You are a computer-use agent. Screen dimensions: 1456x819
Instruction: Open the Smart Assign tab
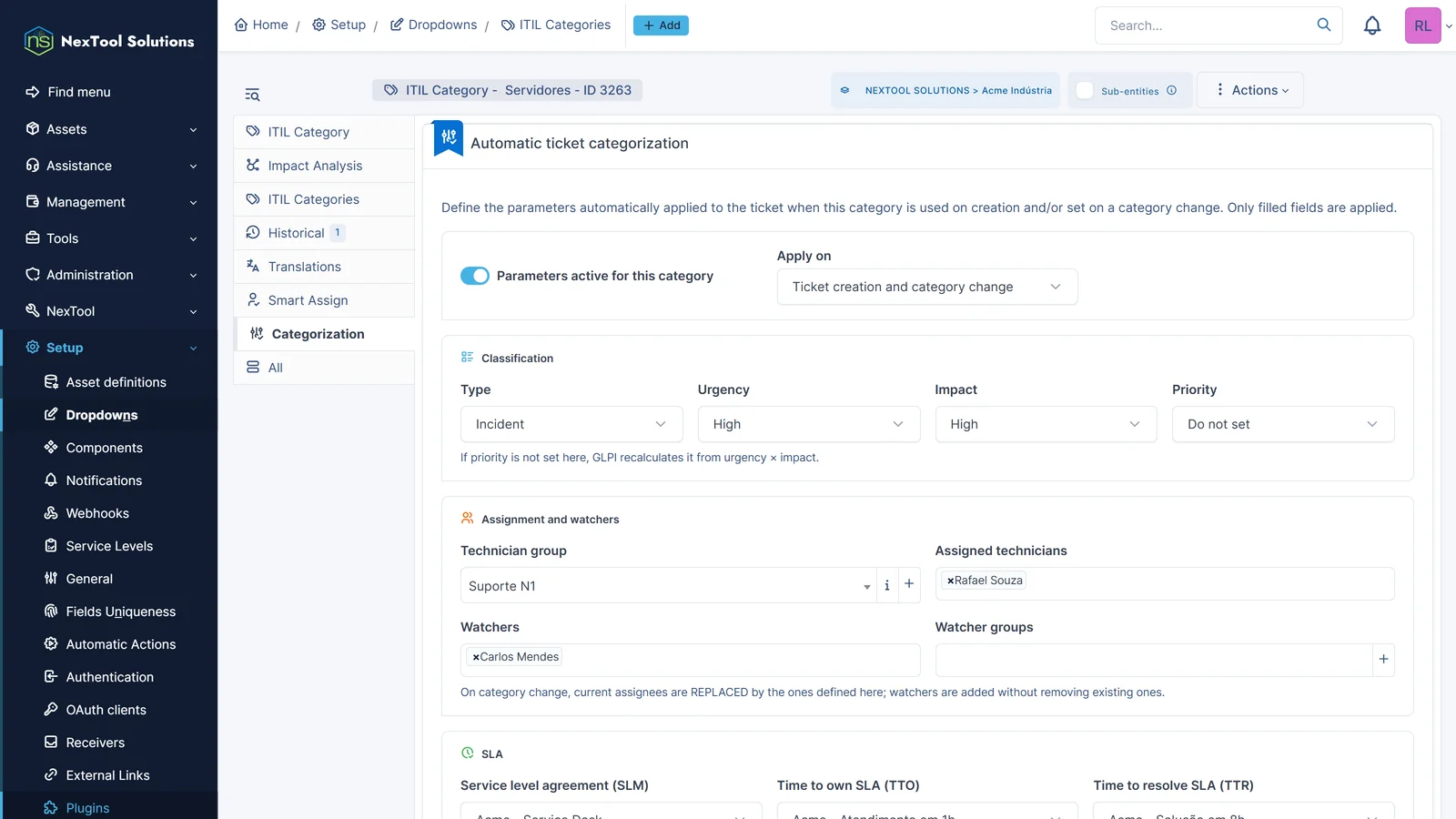click(324, 300)
